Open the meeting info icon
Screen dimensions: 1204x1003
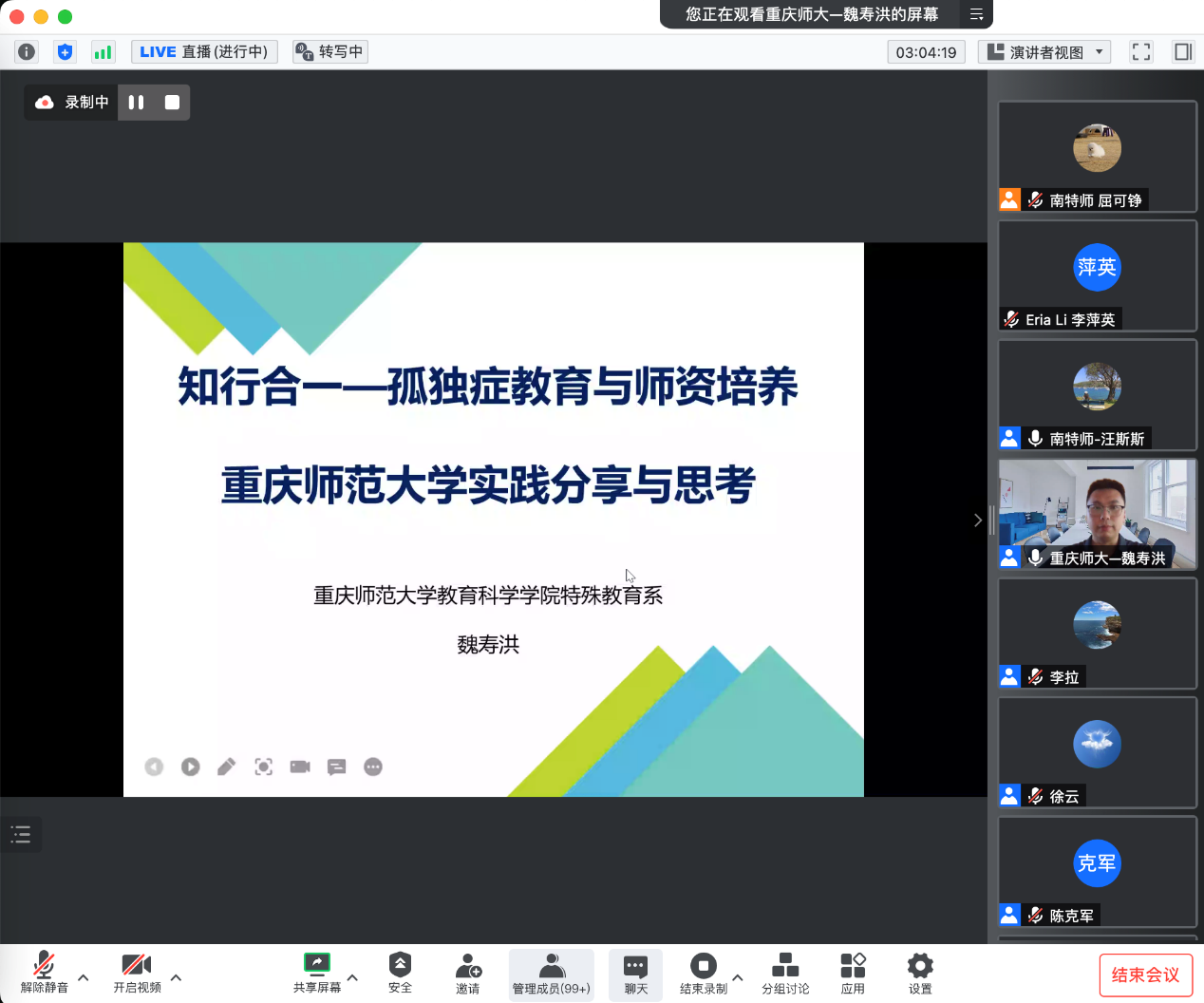(27, 52)
